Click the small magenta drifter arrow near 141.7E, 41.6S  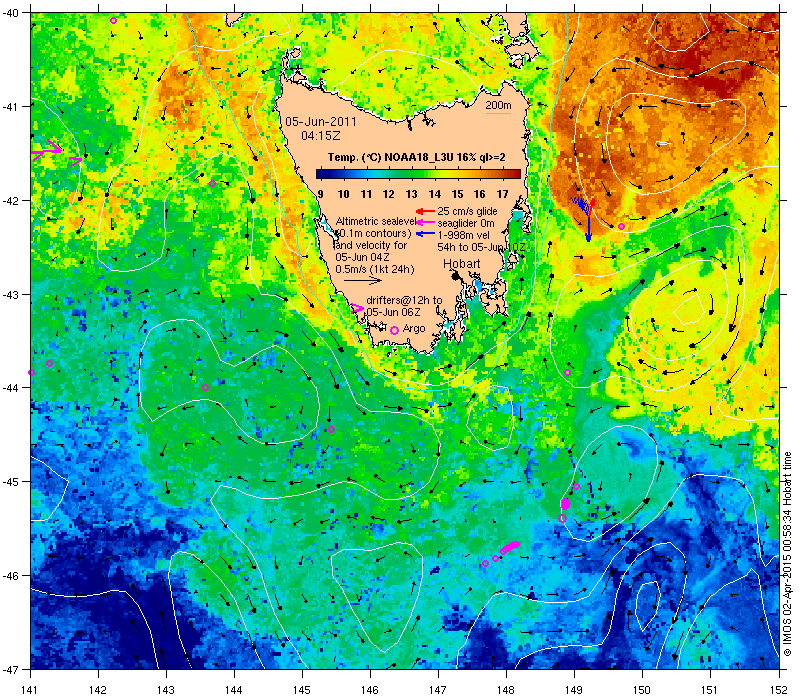pyautogui.click(x=76, y=161)
